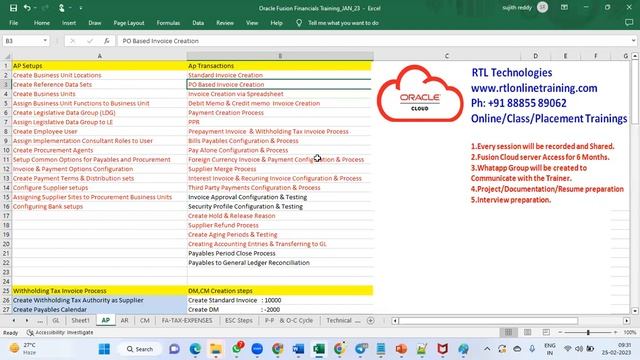Switch to Page Layout view icon
The image size is (640, 360).
pyautogui.click(x=527, y=332)
